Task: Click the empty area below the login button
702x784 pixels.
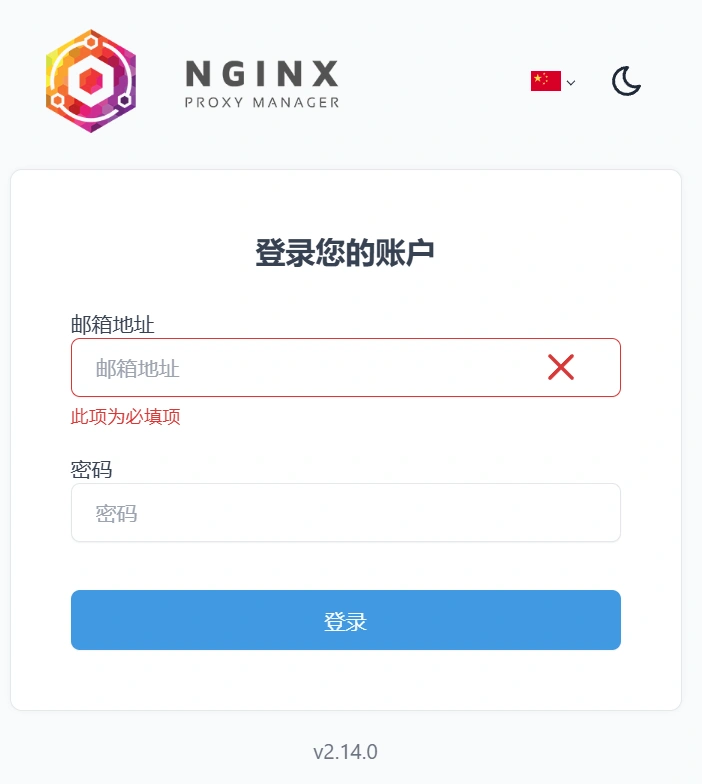Action: point(346,680)
